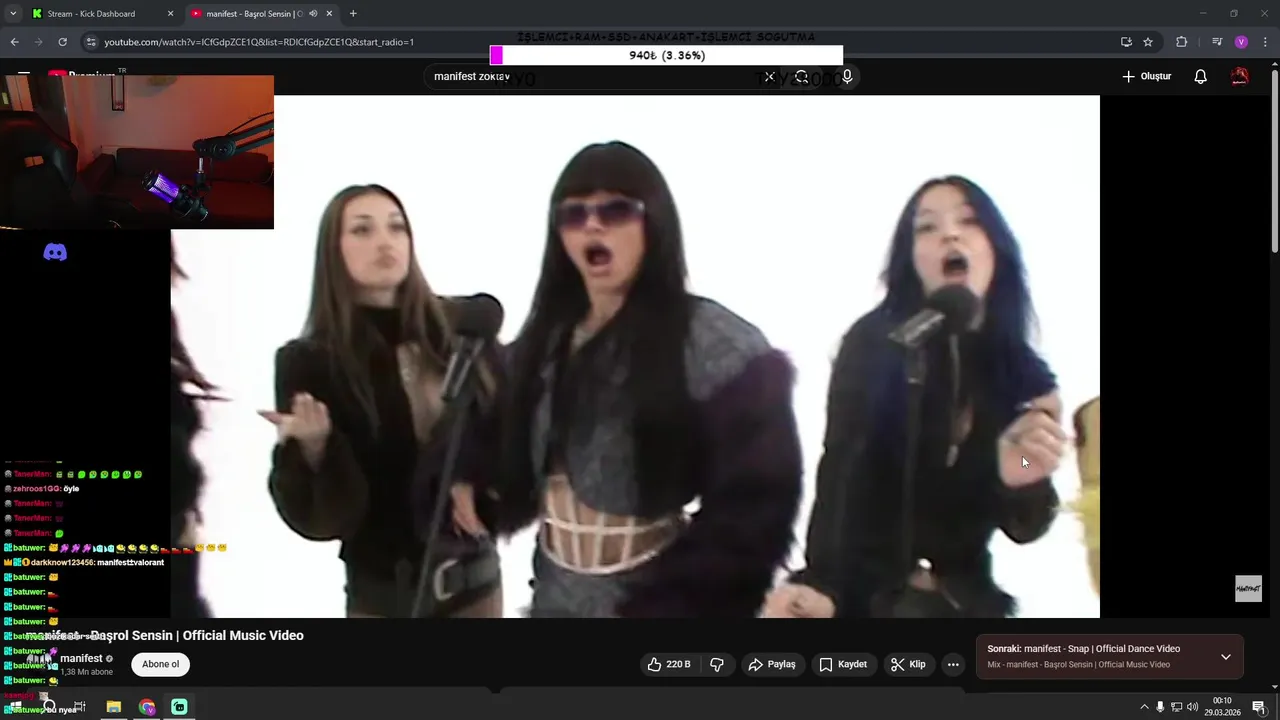Go back in browser history
Viewport: 1280px width, 720px height.
(14, 42)
